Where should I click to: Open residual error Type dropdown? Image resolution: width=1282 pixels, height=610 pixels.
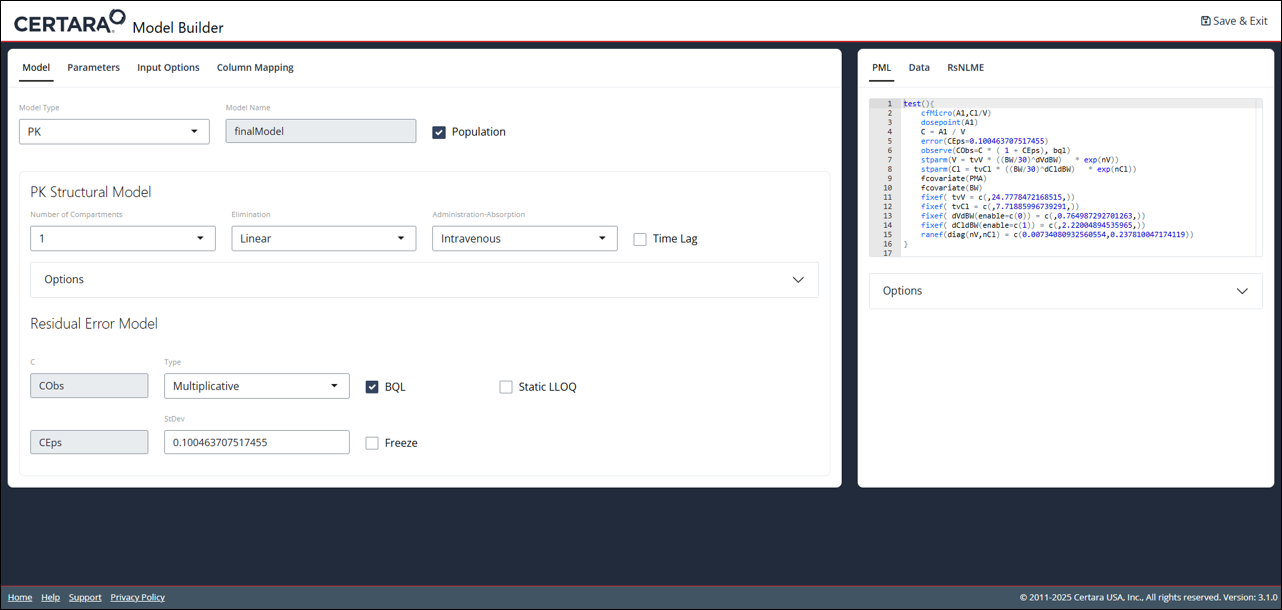257,386
